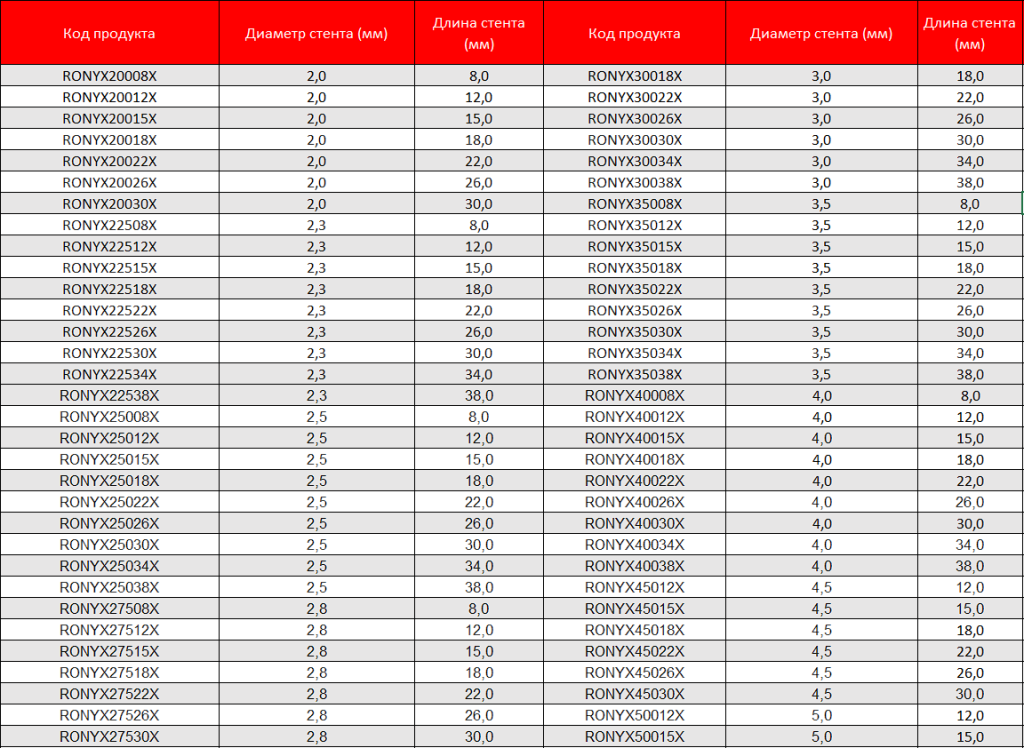The width and height of the screenshot is (1024, 748).
Task: Click the RONYX40038X product code cell
Action: click(x=635, y=566)
